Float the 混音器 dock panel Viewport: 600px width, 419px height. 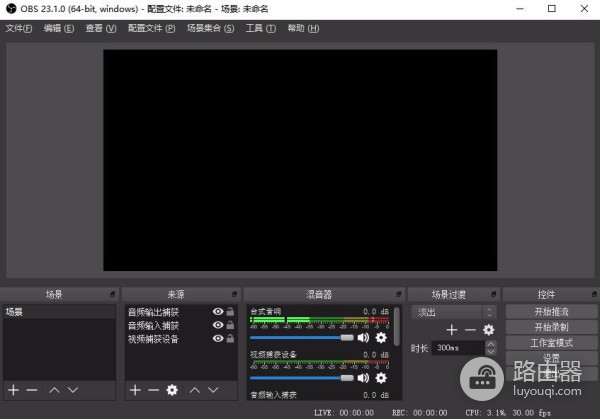399,294
